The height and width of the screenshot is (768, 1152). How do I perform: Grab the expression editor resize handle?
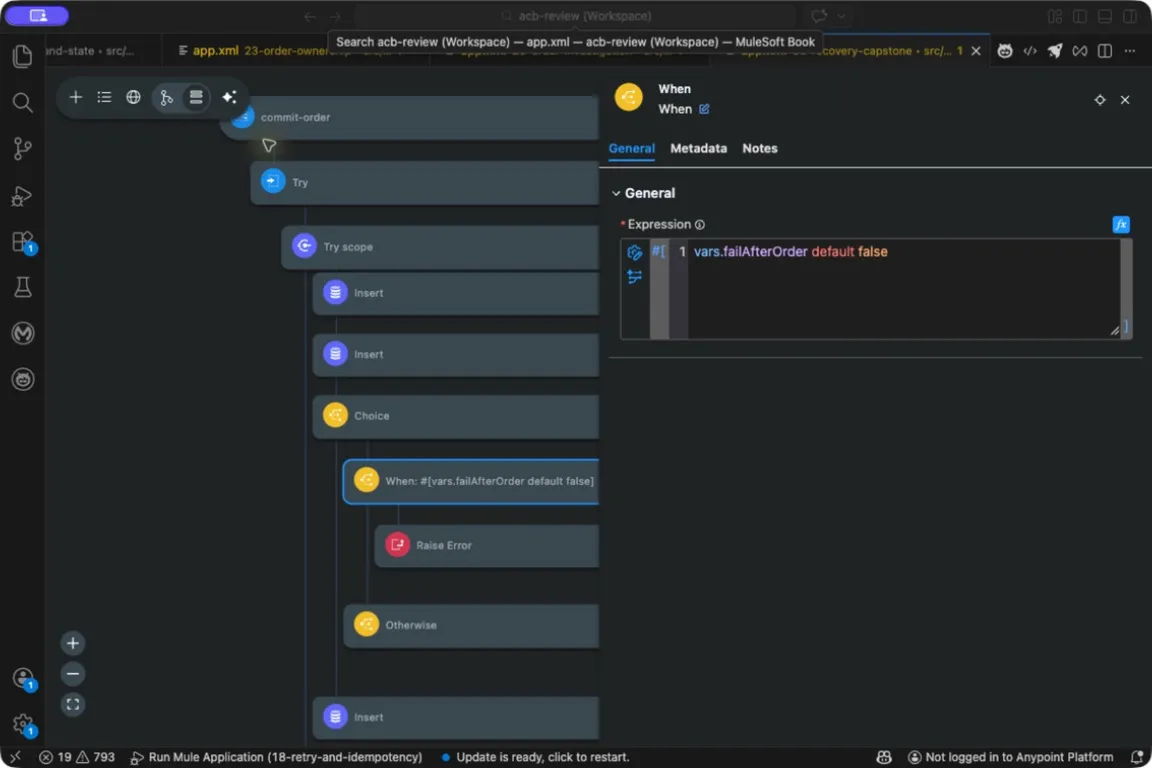[x=1115, y=331]
